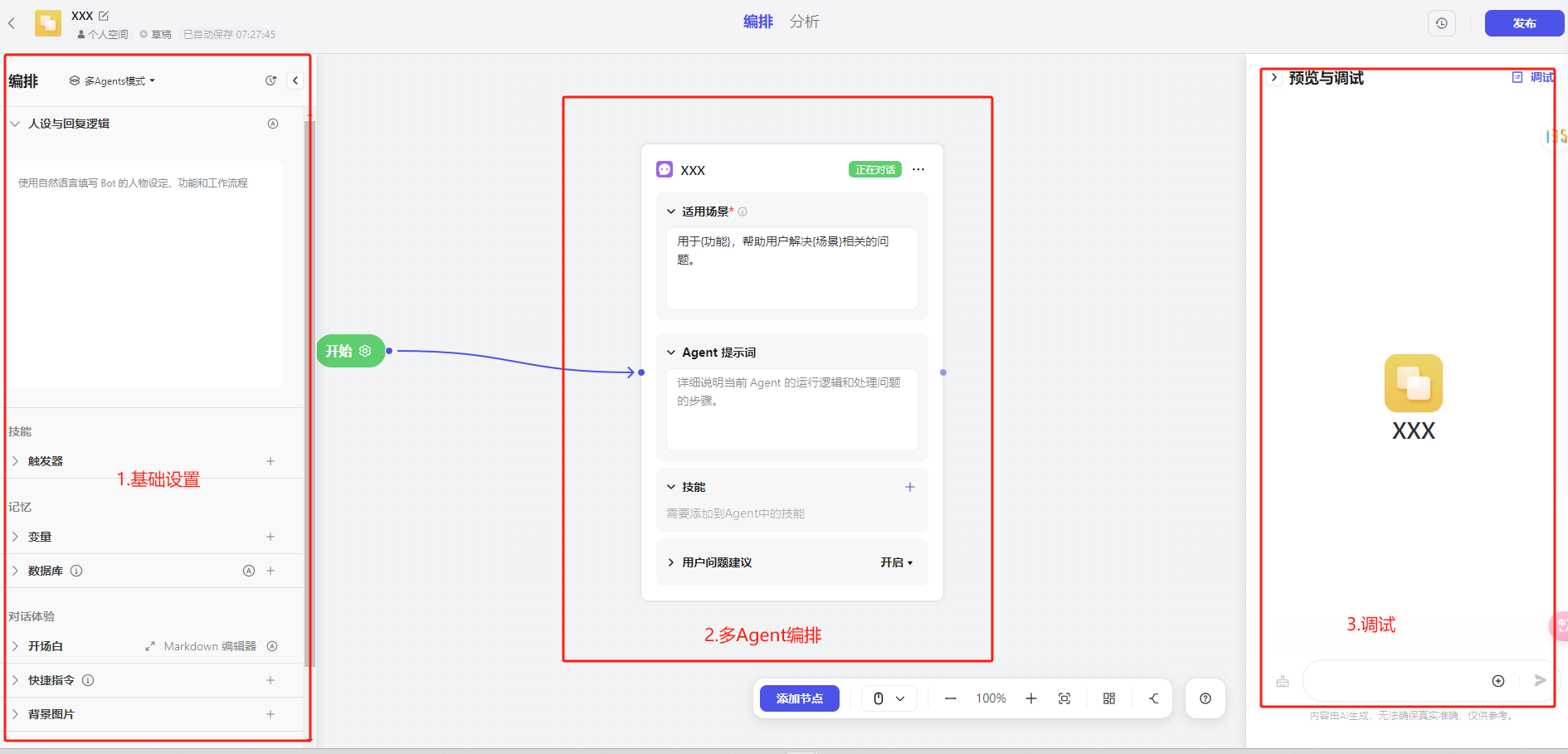The height and width of the screenshot is (754, 1568).
Task: Open the help question-mark icon
Action: pos(1205,698)
